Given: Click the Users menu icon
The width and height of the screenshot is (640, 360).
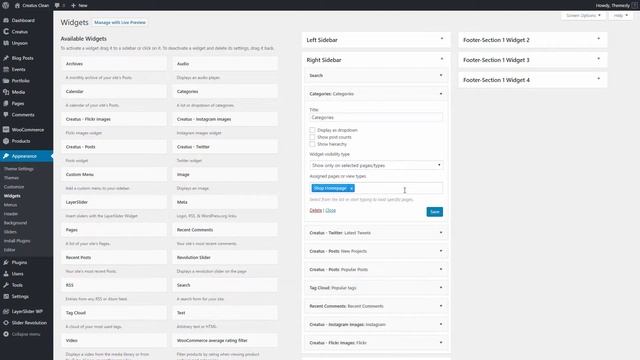Looking at the screenshot, I should (x=6, y=273).
